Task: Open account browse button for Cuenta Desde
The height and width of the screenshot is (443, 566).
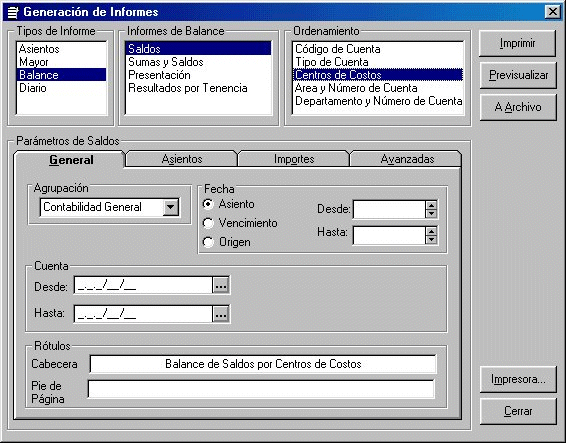Action: click(x=221, y=286)
